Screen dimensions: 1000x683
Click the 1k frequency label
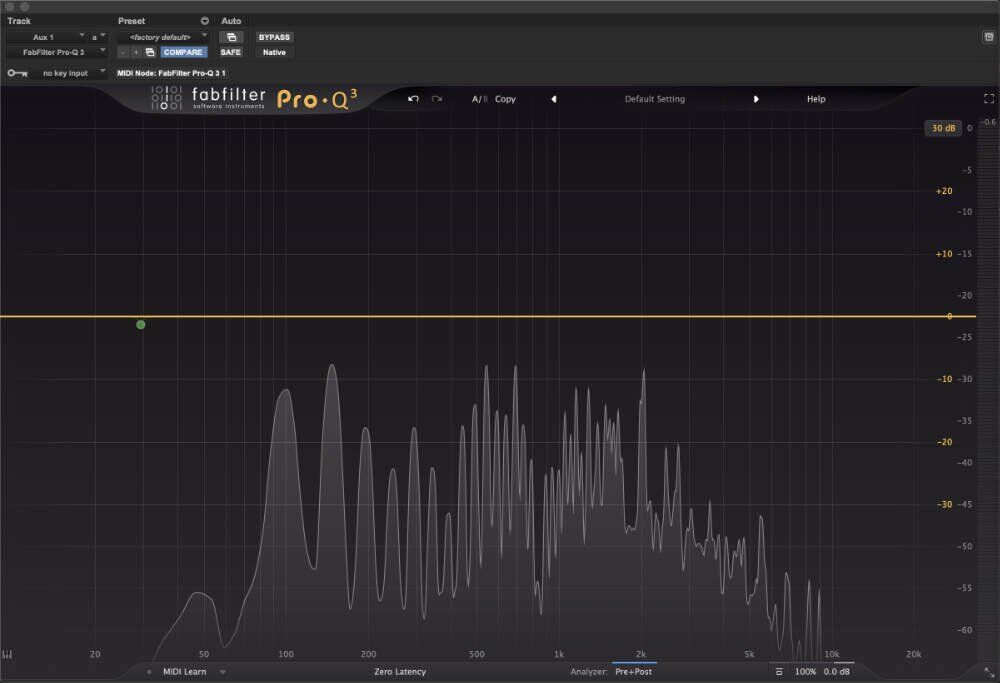pyautogui.click(x=559, y=654)
